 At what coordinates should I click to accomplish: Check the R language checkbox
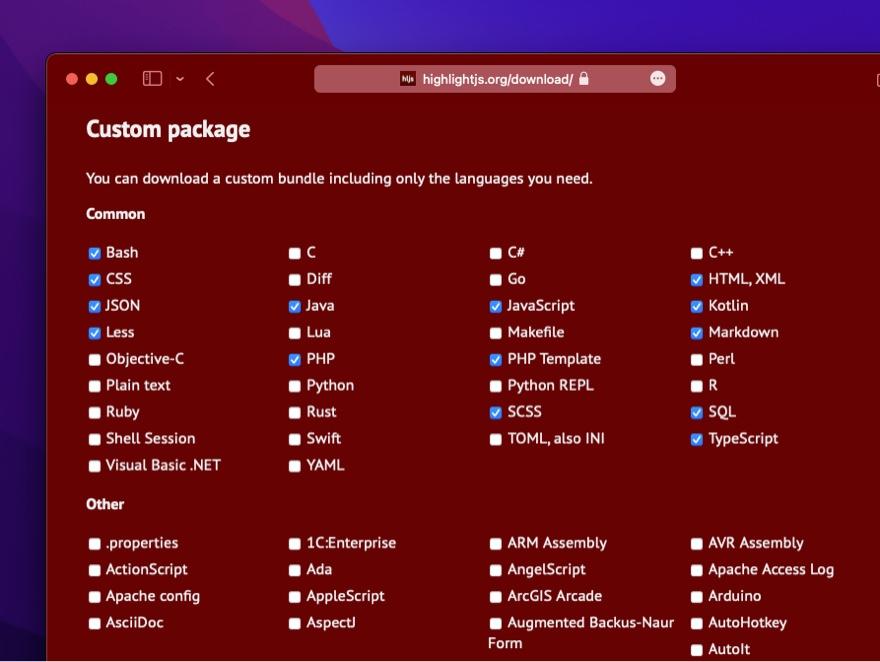(696, 387)
